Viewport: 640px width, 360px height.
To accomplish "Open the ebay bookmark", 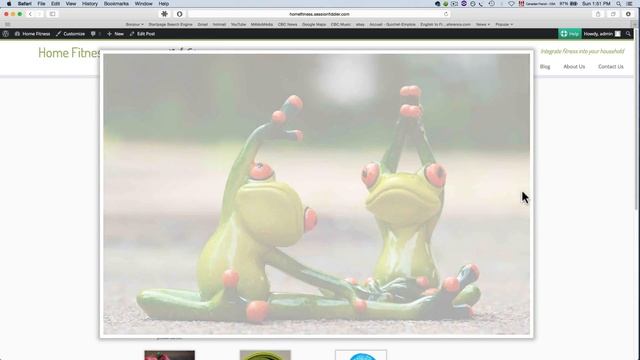I will [x=360, y=24].
